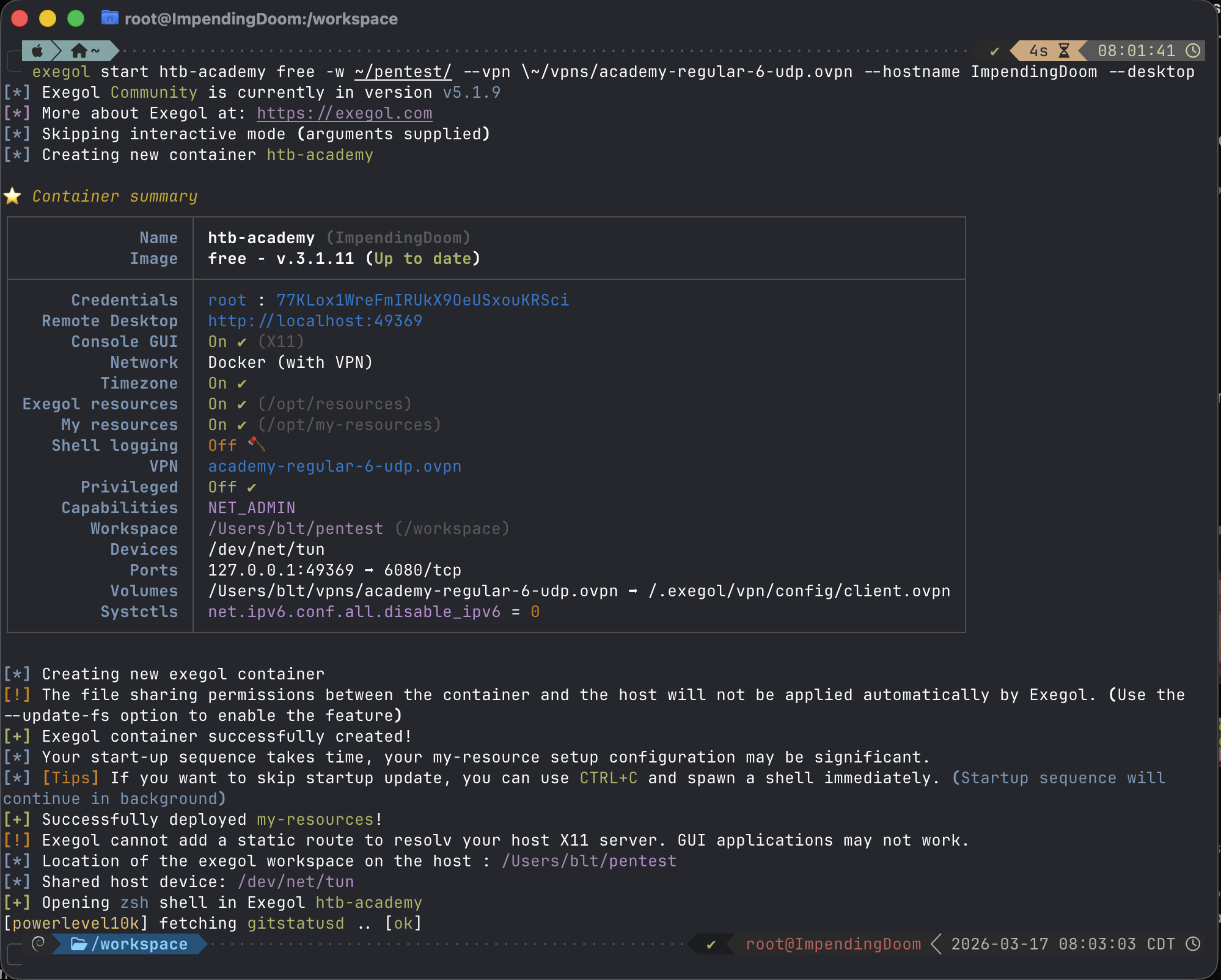The width and height of the screenshot is (1221, 980).
Task: Click the clock icon beside 08:01:41
Action: [1193, 51]
